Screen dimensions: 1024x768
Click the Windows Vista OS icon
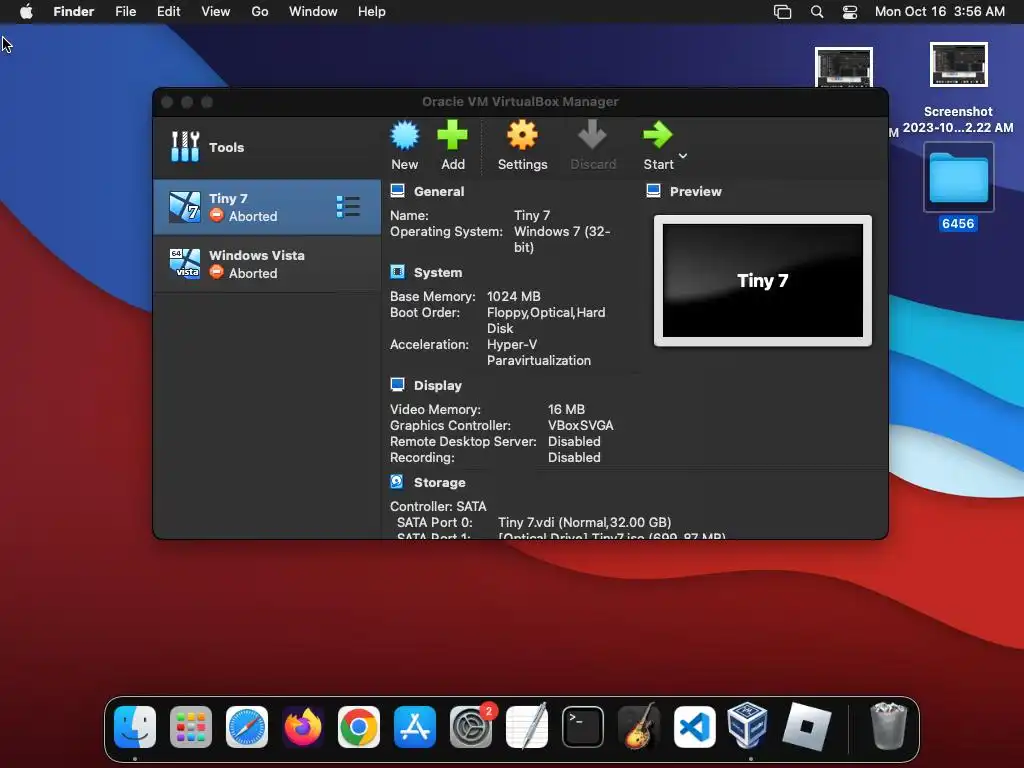(185, 264)
